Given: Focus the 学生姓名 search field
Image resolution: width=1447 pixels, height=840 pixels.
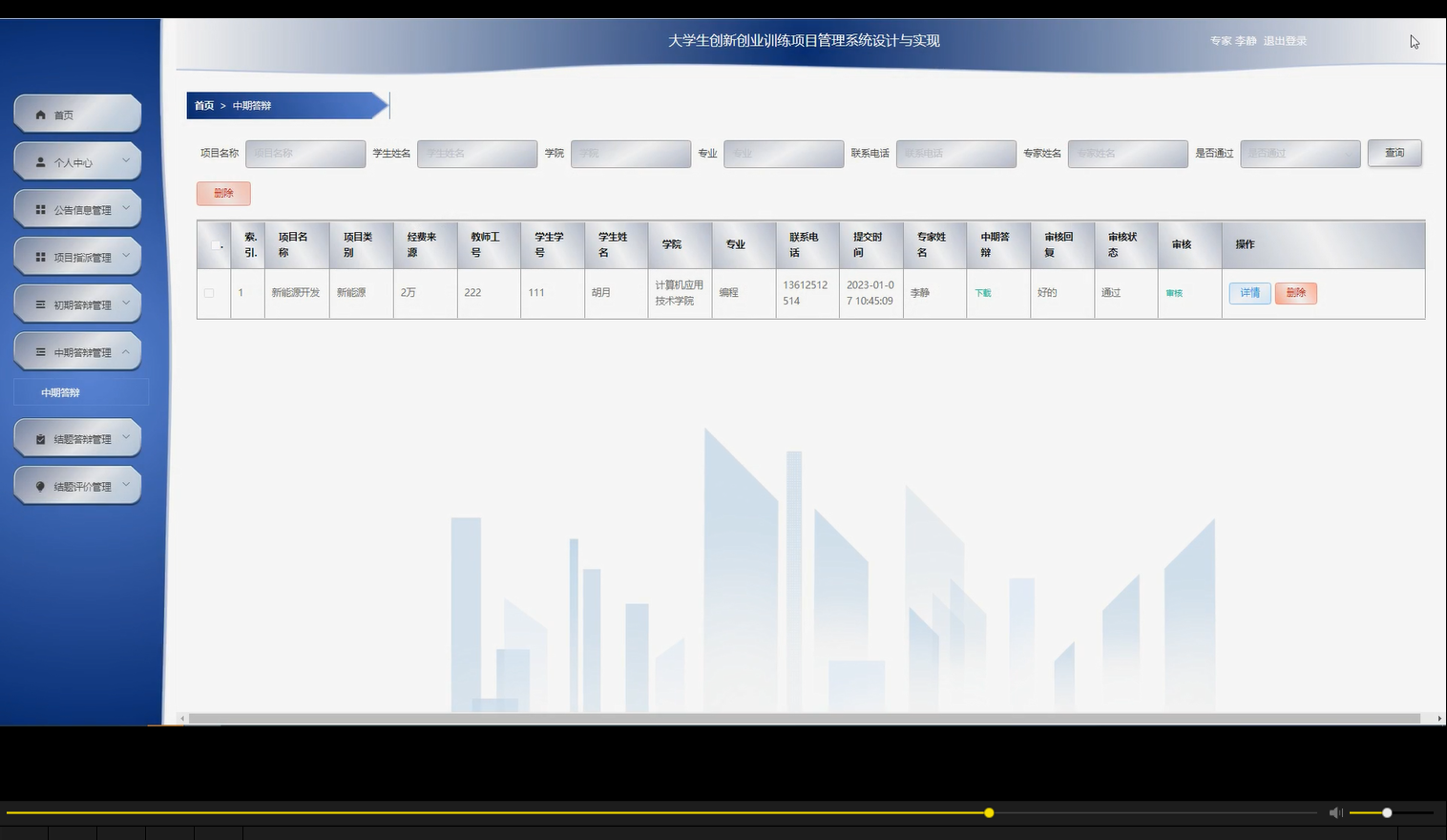Looking at the screenshot, I should point(477,154).
